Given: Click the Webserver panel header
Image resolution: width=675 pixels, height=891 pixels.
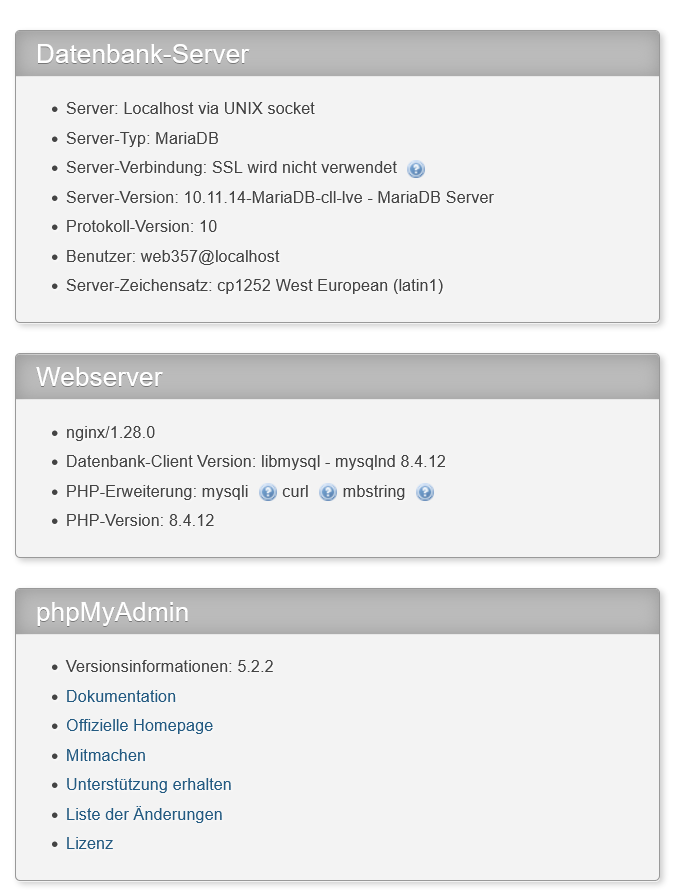Looking at the screenshot, I should coord(99,378).
